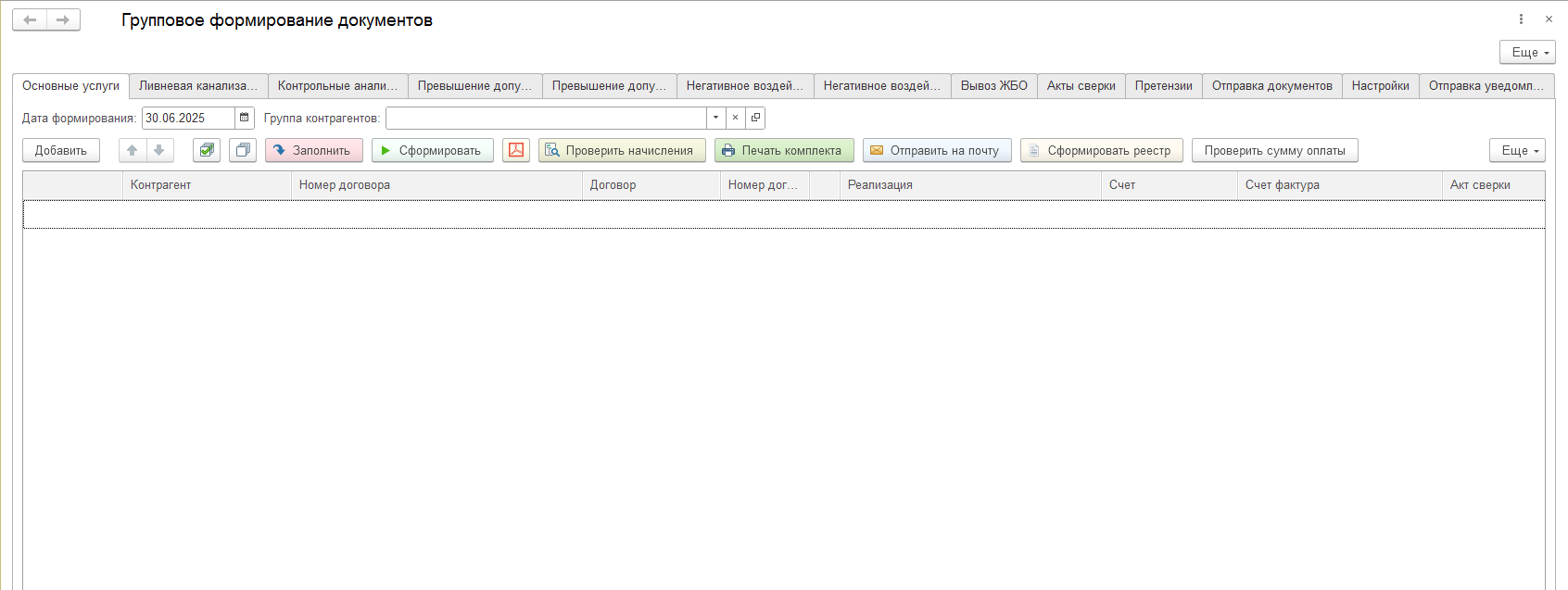Uncheck all rows with the uncheck icon
Viewport: 1568px width, 590px height.
[x=243, y=150]
